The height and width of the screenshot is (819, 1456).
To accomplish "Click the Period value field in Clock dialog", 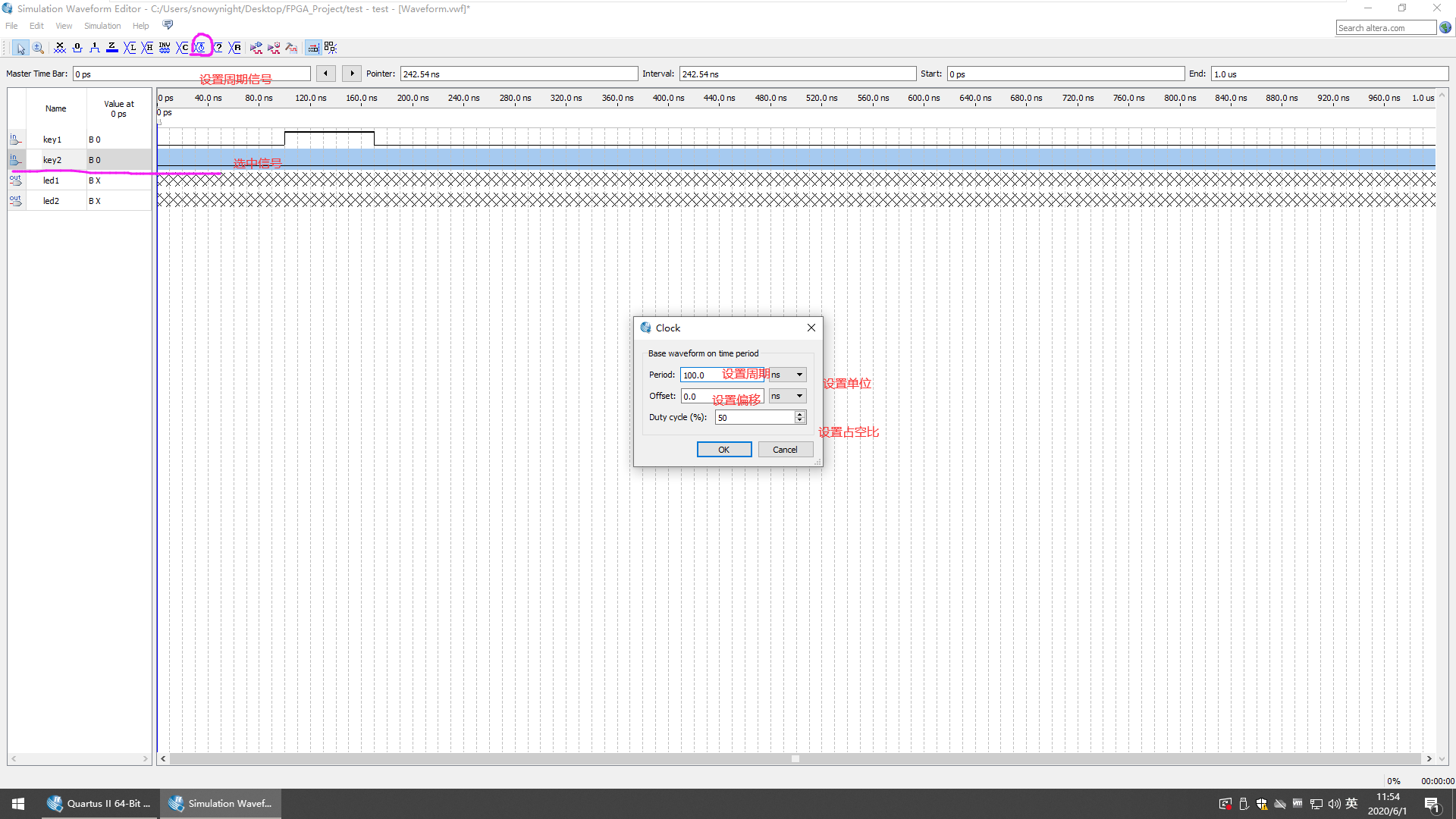I will tap(722, 375).
